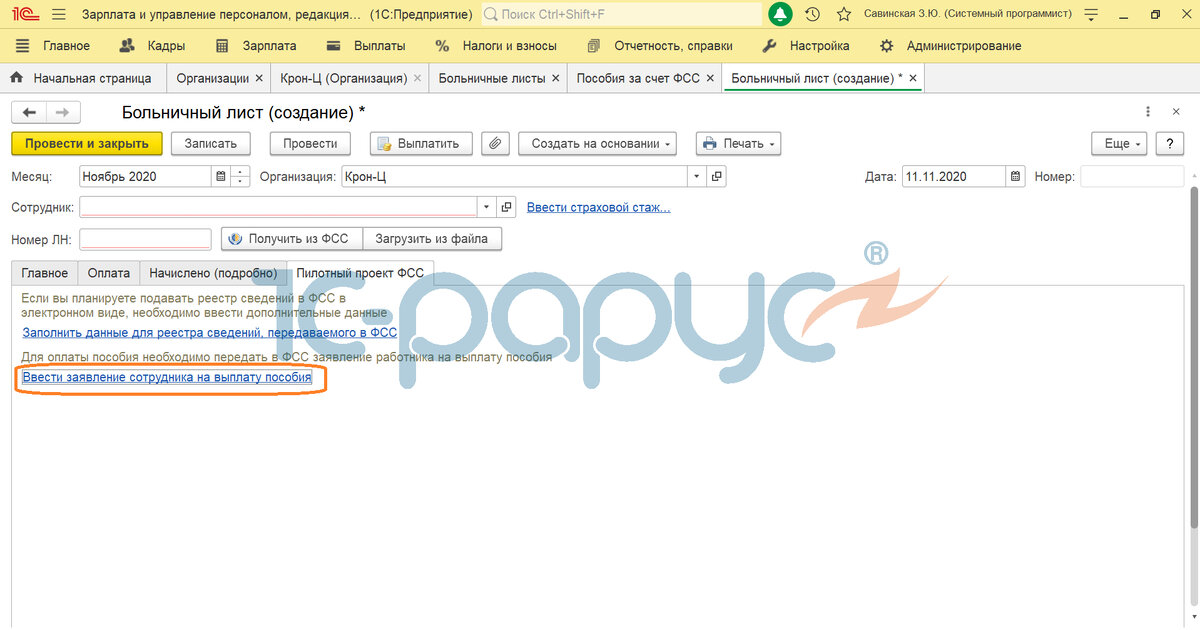Open the Зарплата section menu
Screen dimensions: 1200x630
click(256, 46)
